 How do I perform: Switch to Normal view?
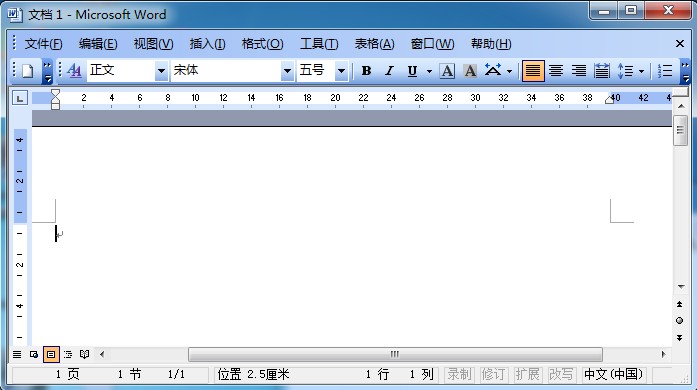click(17, 354)
